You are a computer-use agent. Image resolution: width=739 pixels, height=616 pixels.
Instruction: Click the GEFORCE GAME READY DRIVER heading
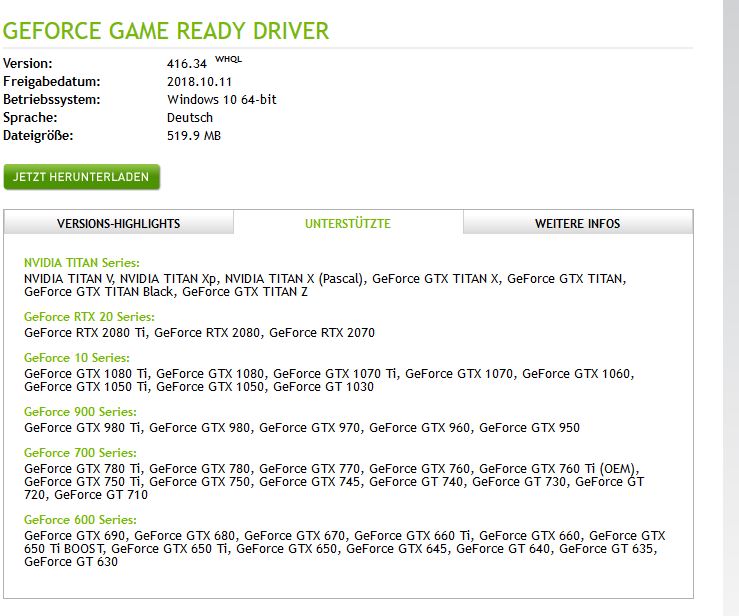166,31
